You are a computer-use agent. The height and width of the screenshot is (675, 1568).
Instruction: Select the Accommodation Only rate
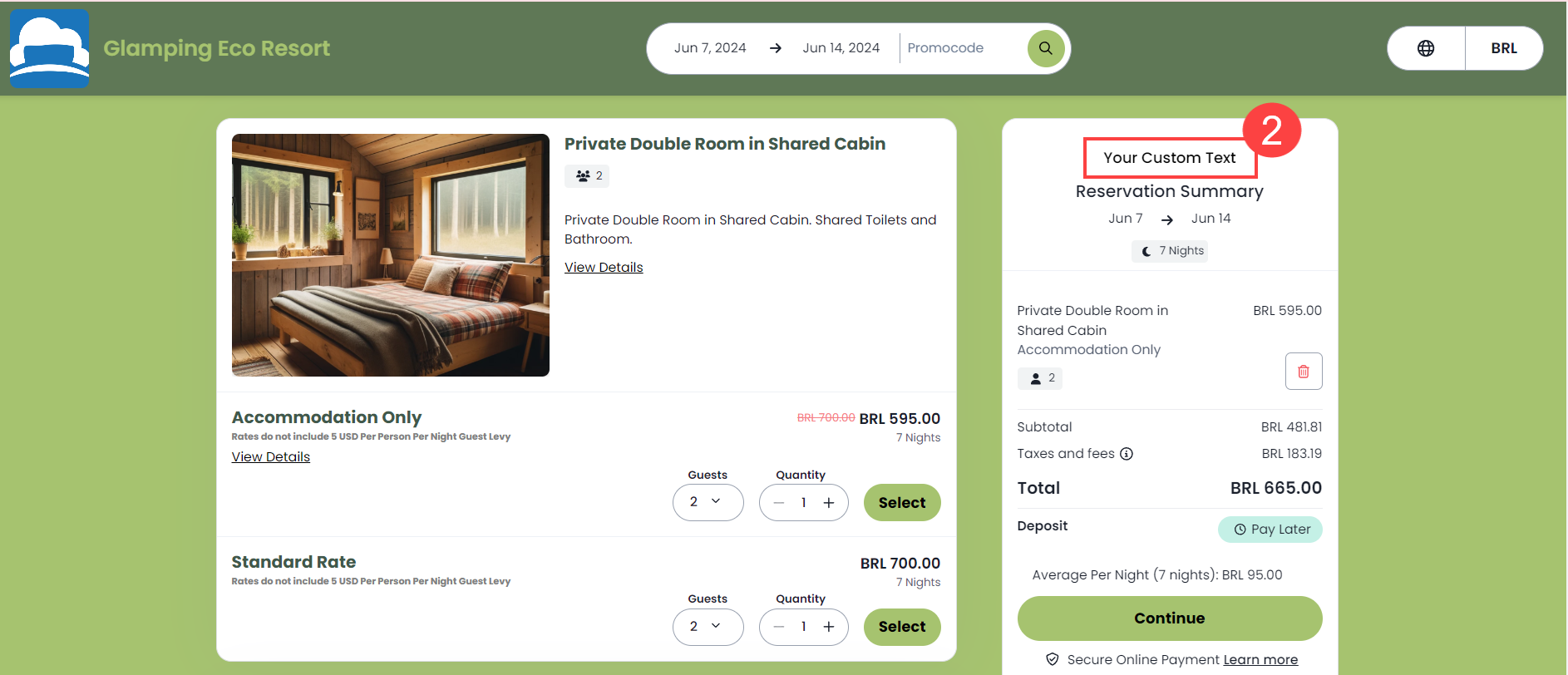pyautogui.click(x=901, y=502)
